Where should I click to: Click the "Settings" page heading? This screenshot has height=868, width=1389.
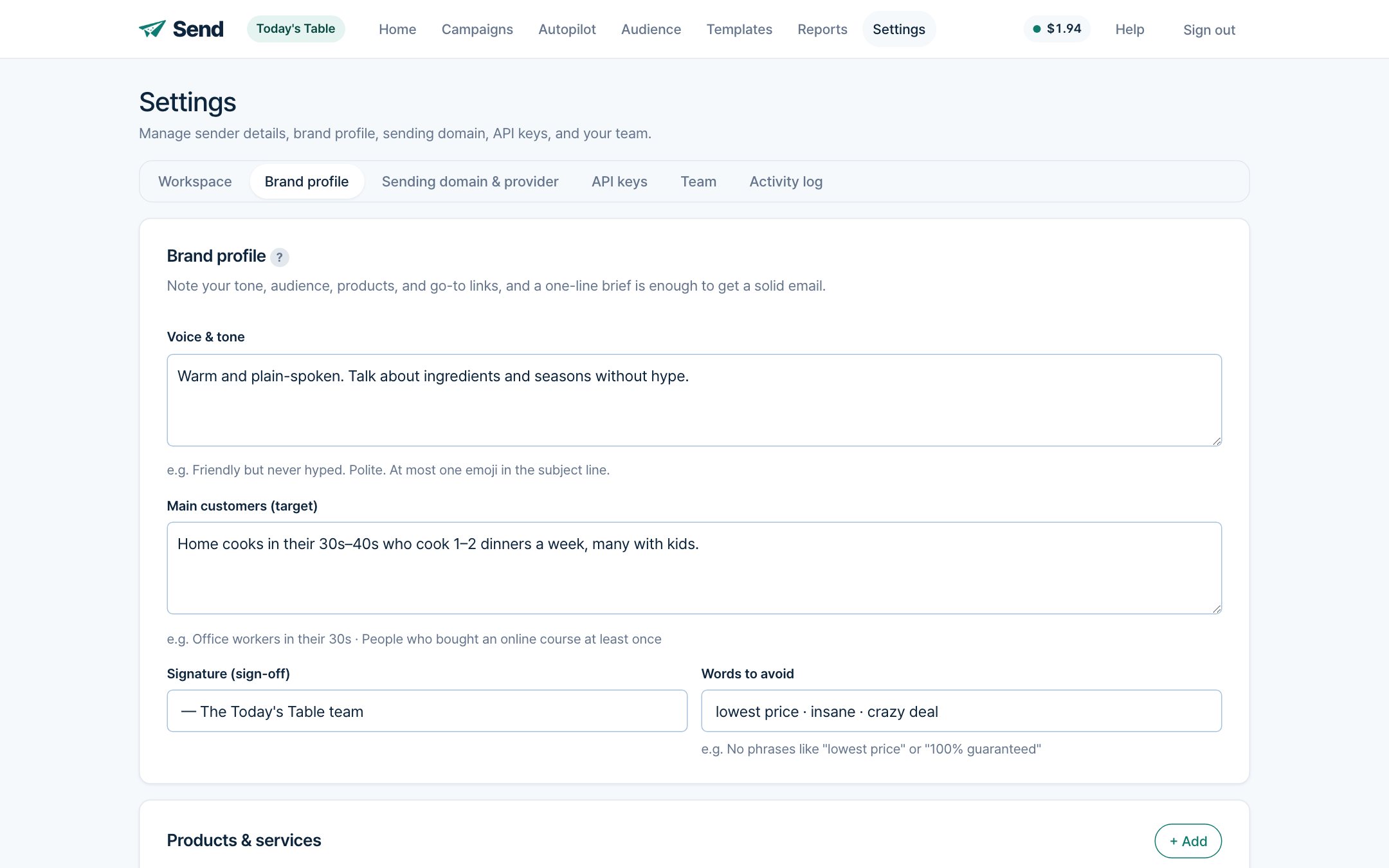(188, 102)
